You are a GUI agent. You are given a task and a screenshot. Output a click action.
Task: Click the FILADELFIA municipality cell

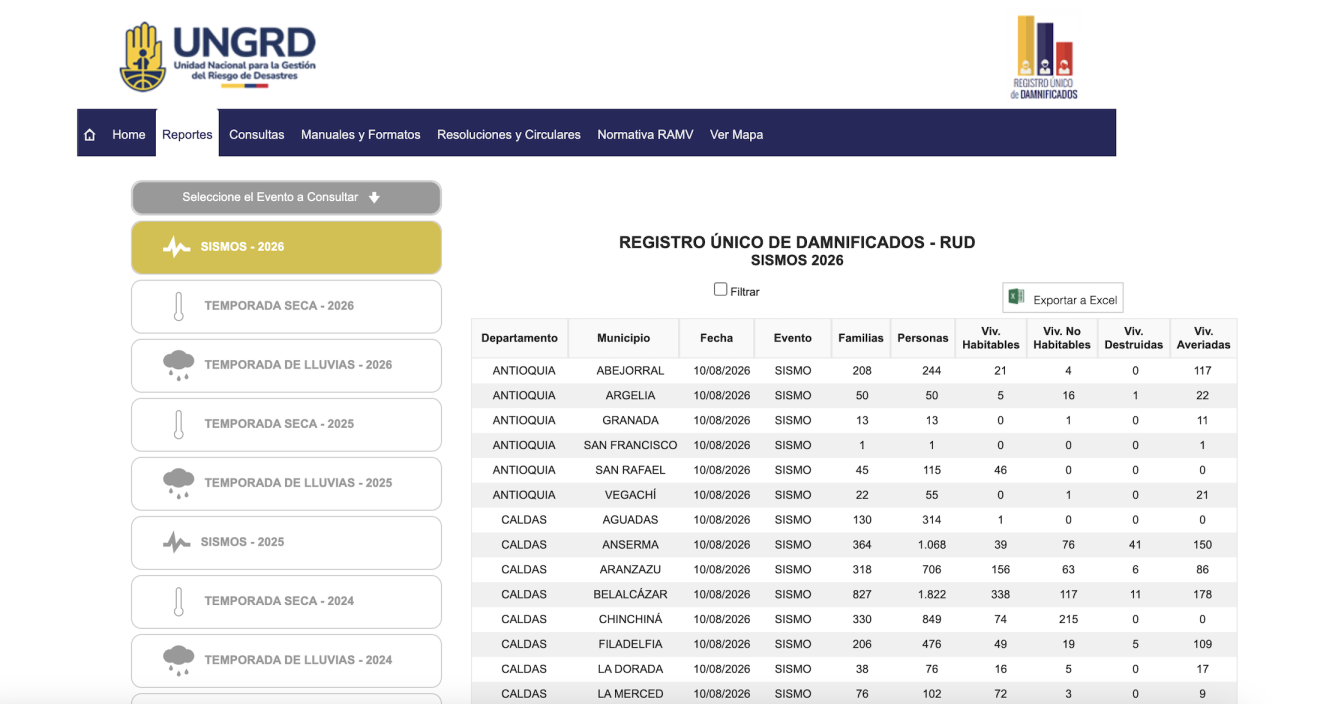(x=630, y=644)
